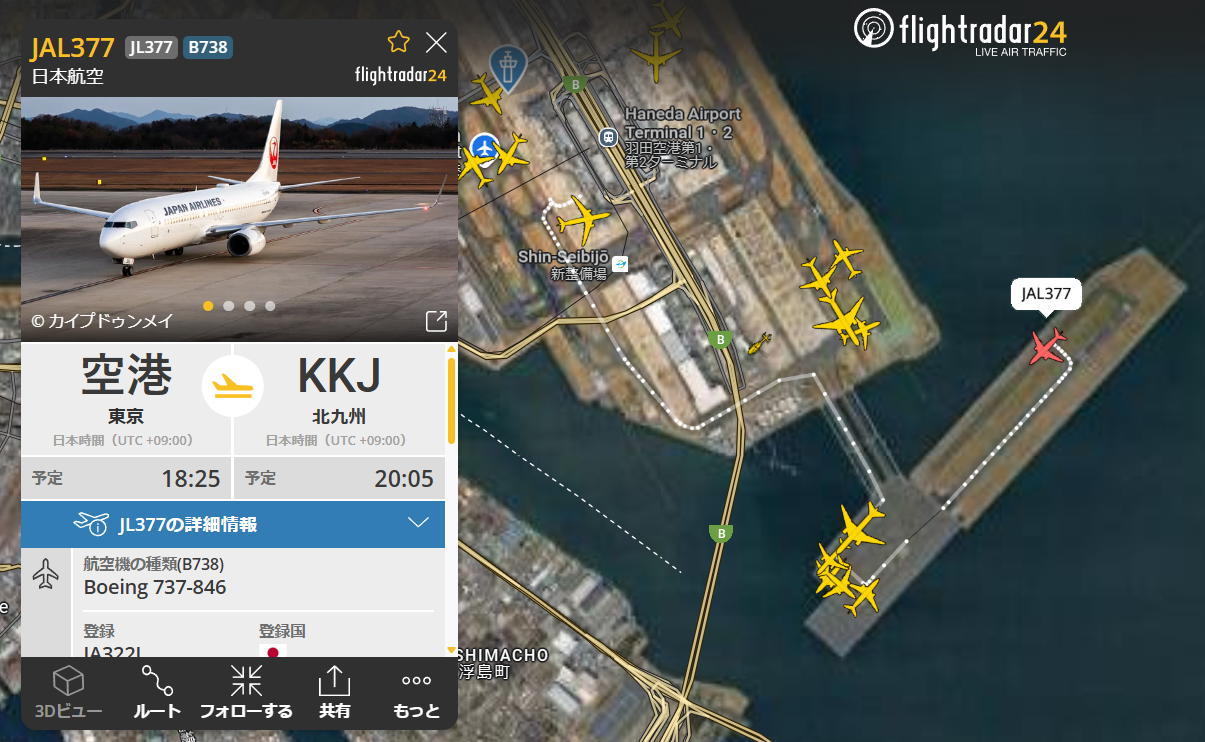Switch to second photo carousel dot
The width and height of the screenshot is (1205, 742).
click(x=229, y=306)
